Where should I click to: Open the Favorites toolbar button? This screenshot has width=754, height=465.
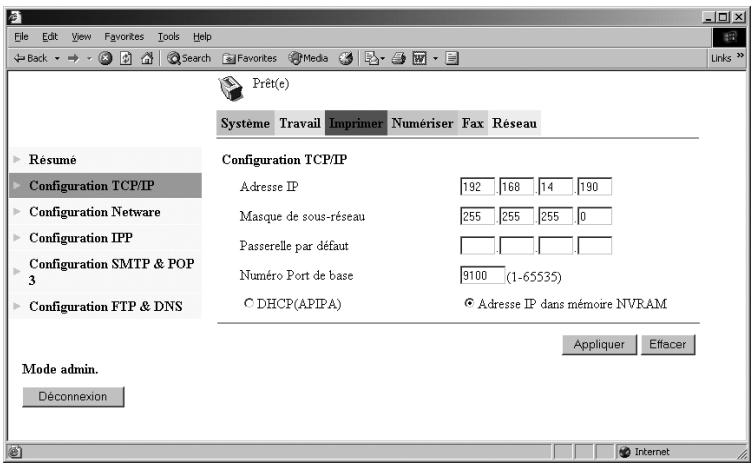tap(250, 58)
